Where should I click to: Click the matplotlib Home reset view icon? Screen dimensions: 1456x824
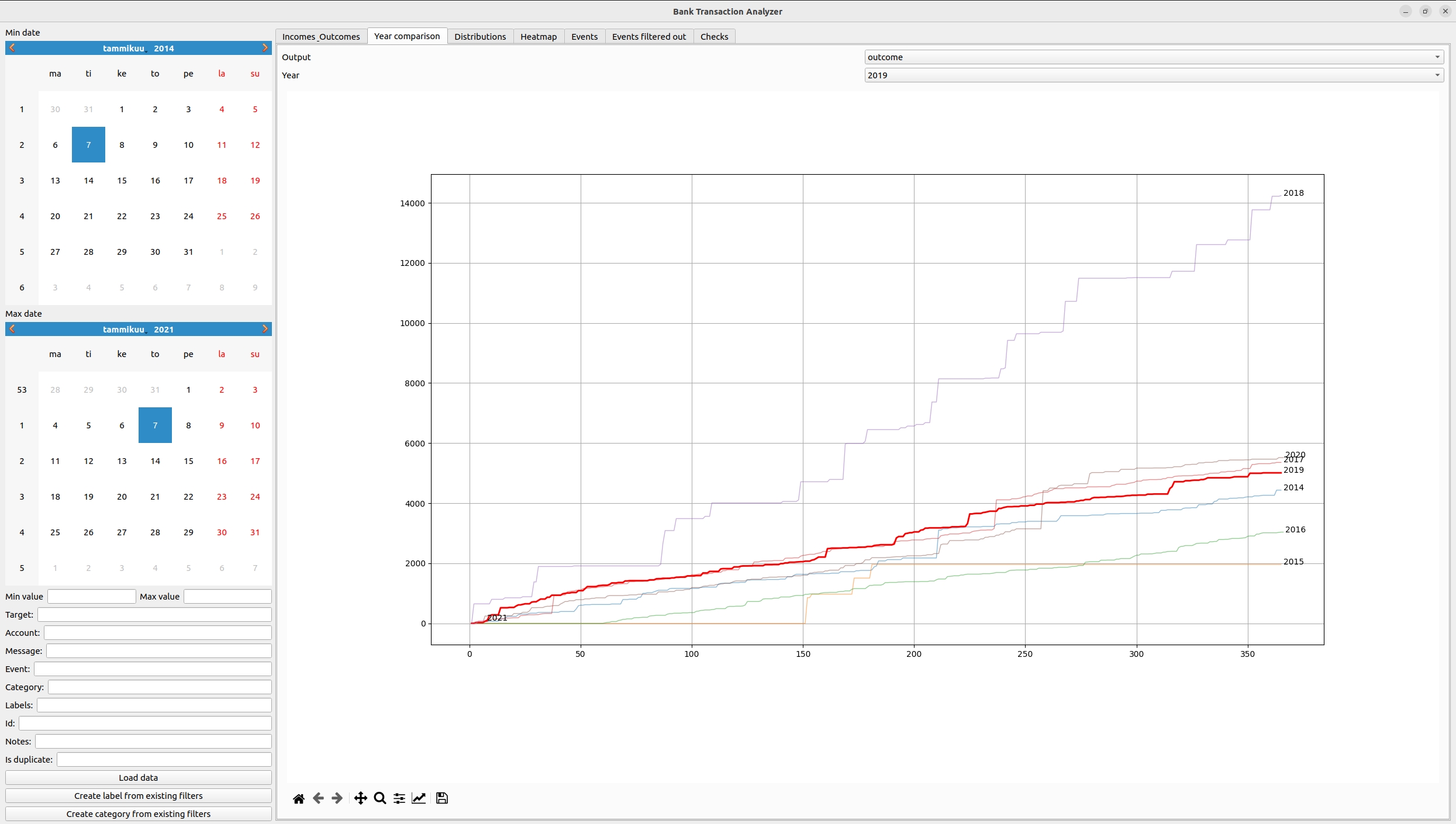pos(298,798)
